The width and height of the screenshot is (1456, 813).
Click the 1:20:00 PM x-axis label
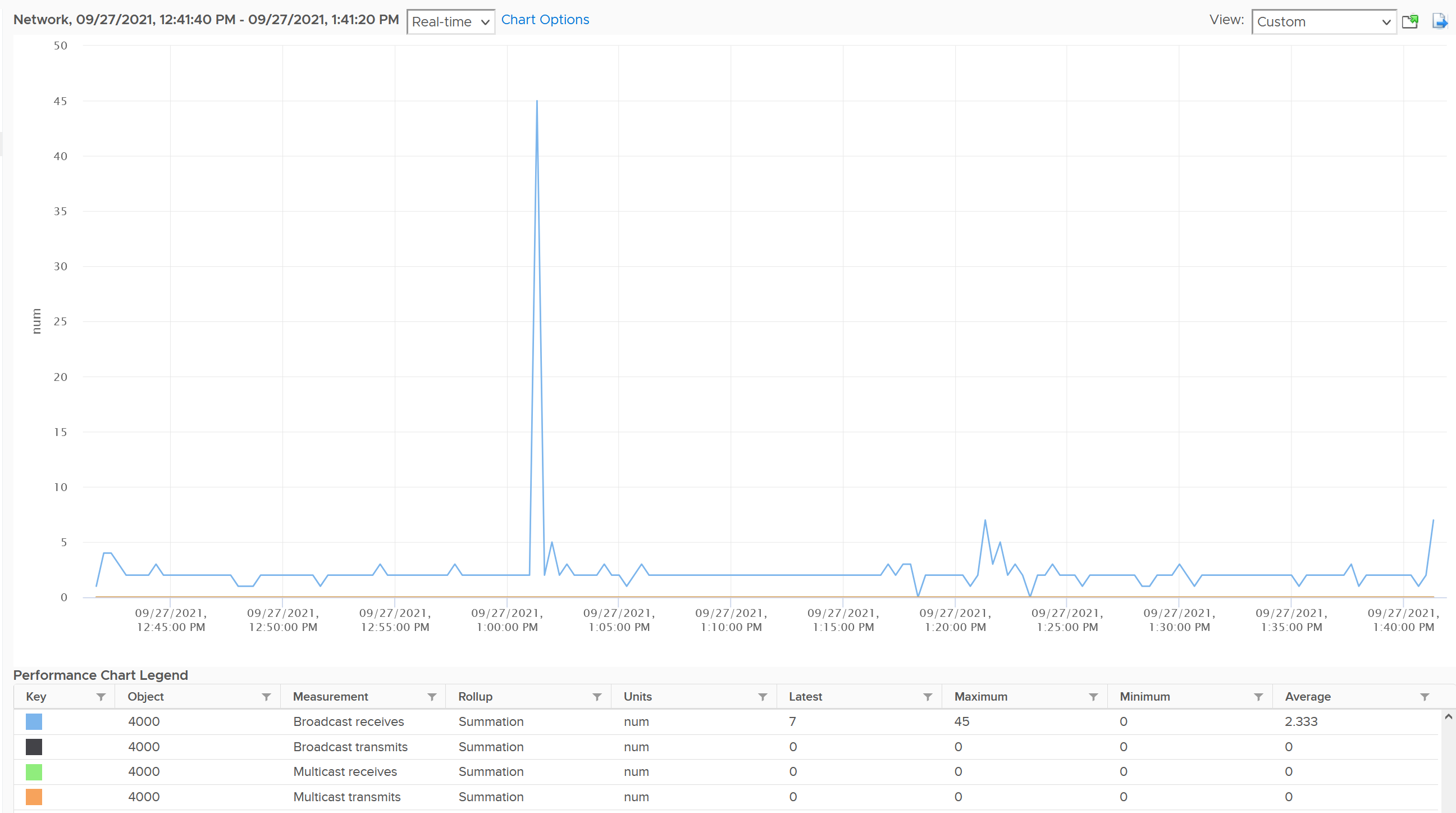pos(955,620)
